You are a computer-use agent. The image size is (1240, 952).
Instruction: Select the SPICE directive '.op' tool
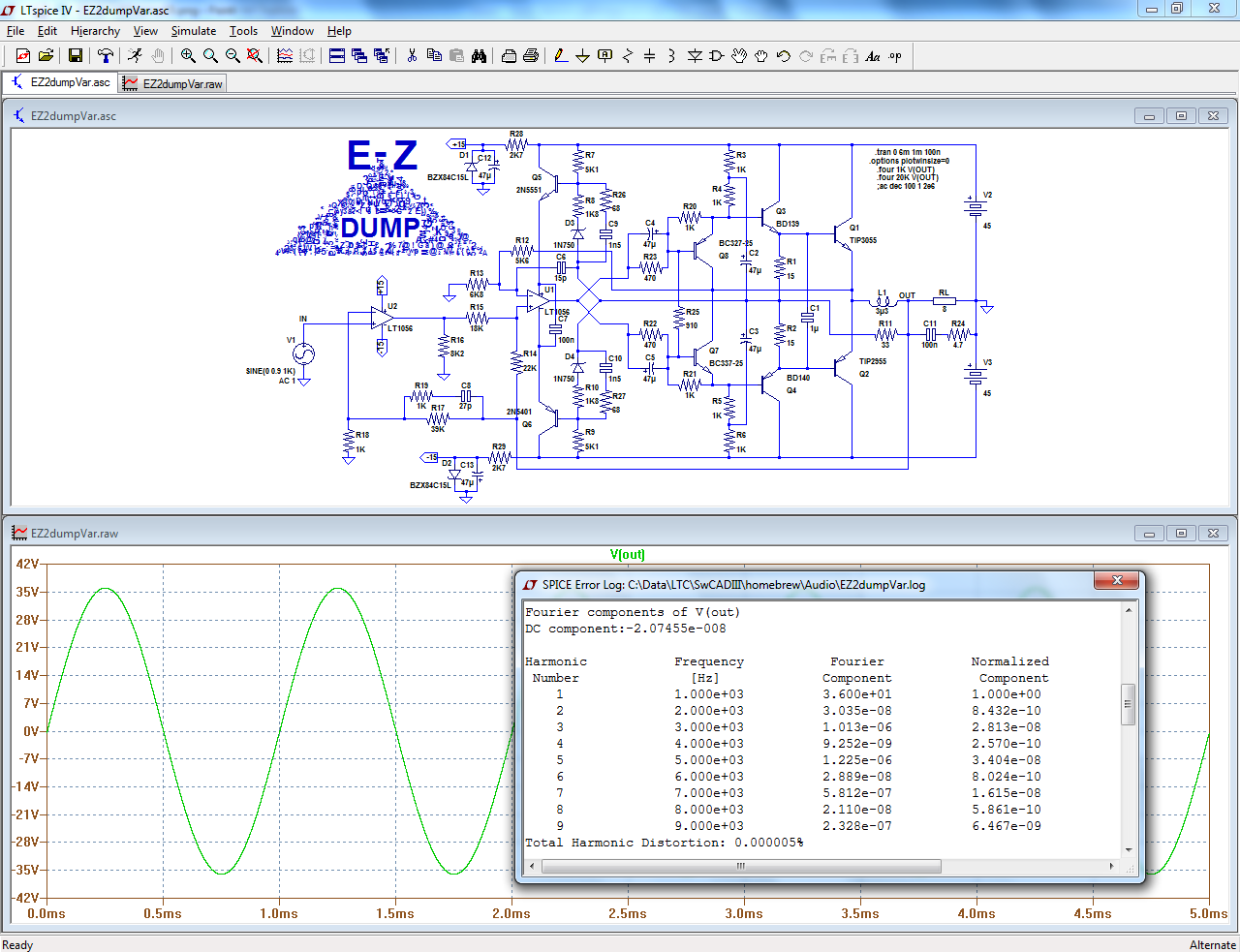[895, 56]
